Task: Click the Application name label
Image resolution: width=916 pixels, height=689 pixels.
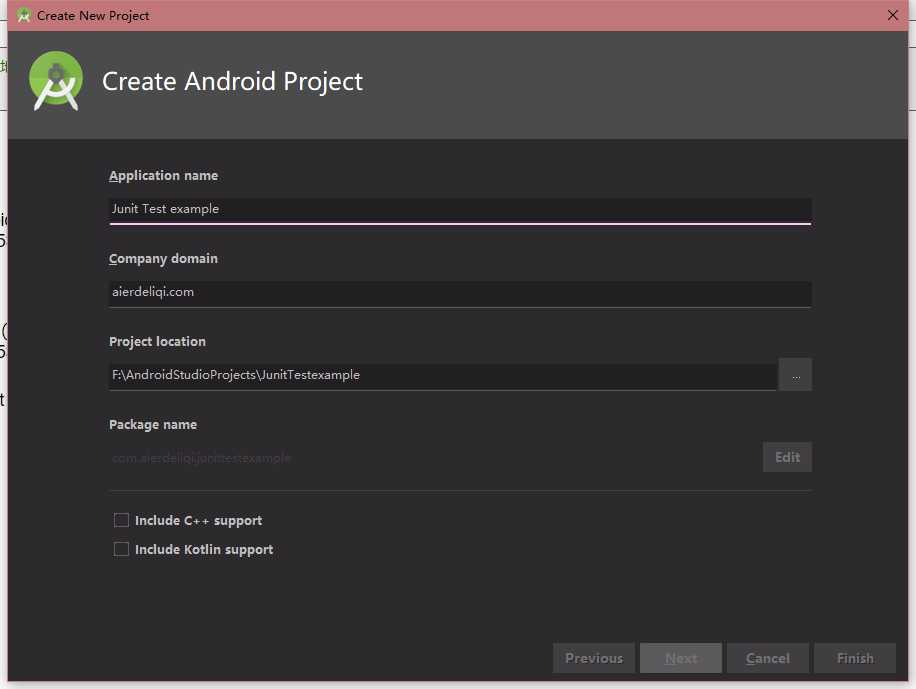Action: [164, 176]
